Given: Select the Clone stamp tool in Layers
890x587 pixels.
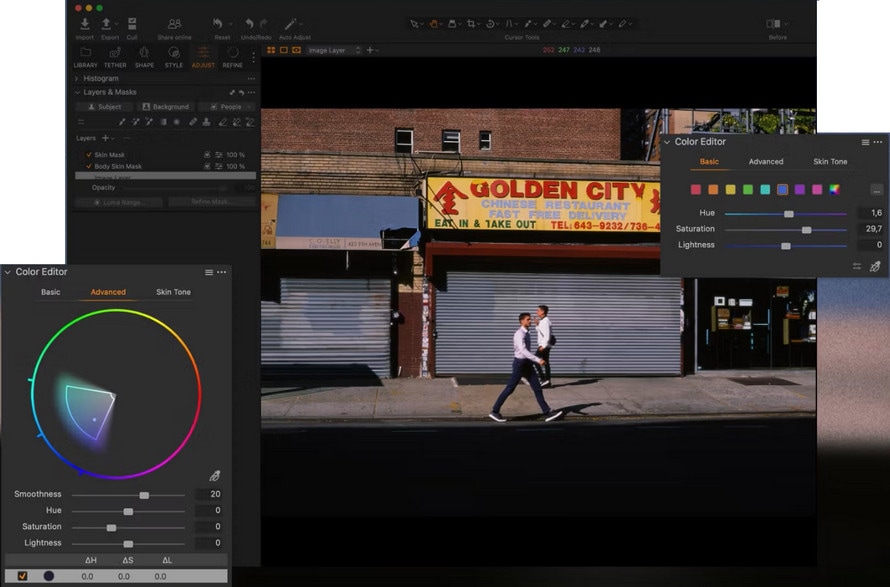Looking at the screenshot, I should pos(207,122).
